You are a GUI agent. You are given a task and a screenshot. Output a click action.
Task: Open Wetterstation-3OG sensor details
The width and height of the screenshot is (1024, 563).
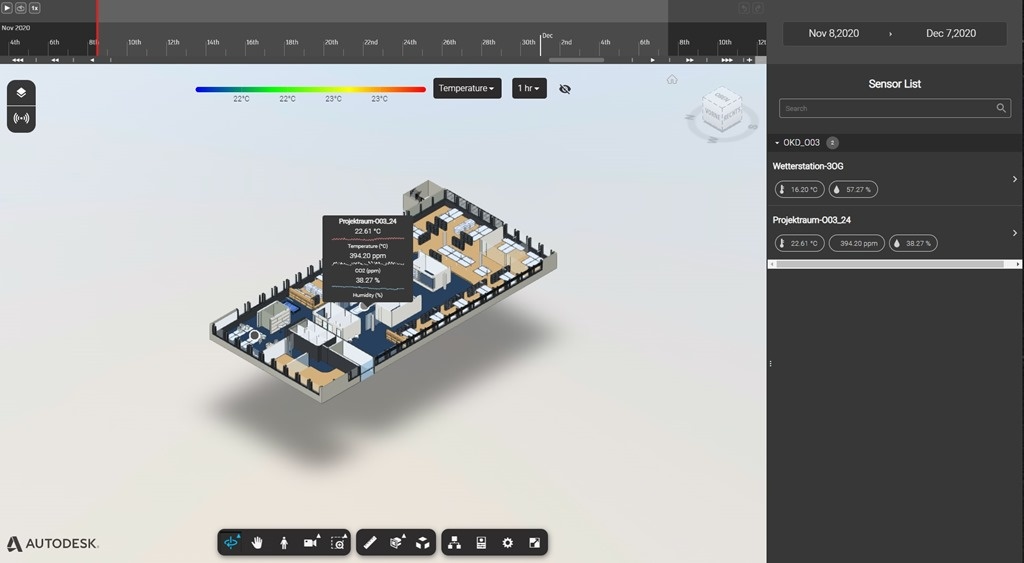click(1014, 179)
